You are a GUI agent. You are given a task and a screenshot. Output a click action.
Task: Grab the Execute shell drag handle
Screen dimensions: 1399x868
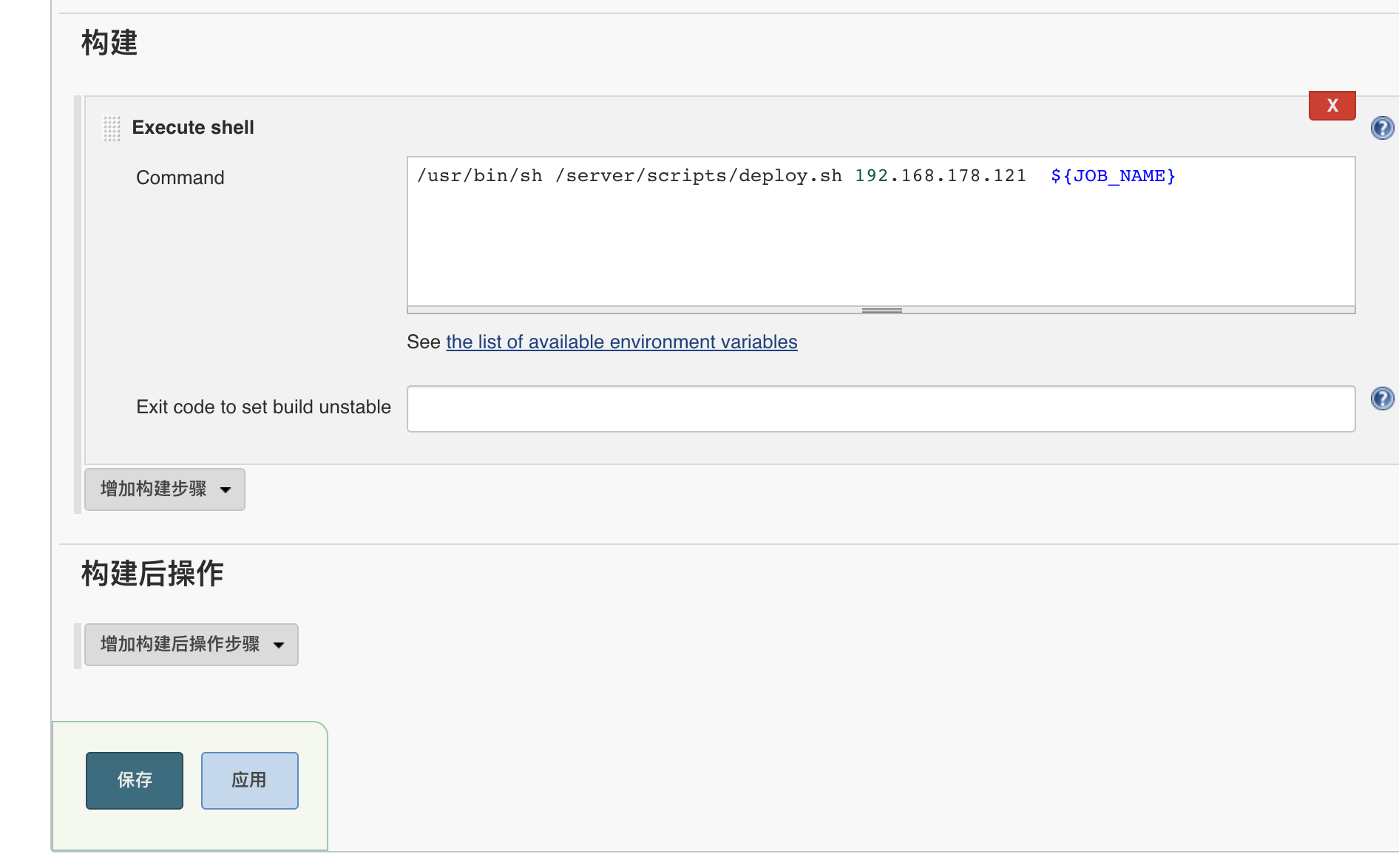click(x=112, y=128)
